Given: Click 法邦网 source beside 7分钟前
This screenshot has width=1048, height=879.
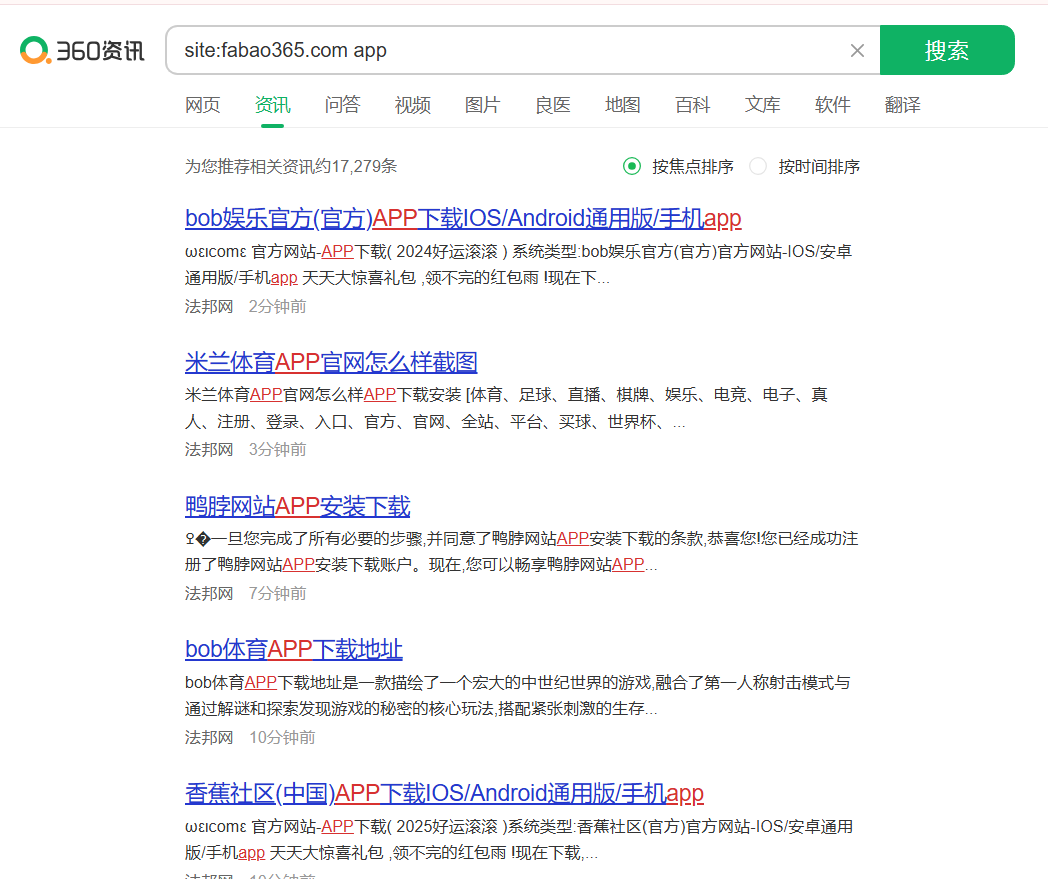Looking at the screenshot, I should pos(209,594).
